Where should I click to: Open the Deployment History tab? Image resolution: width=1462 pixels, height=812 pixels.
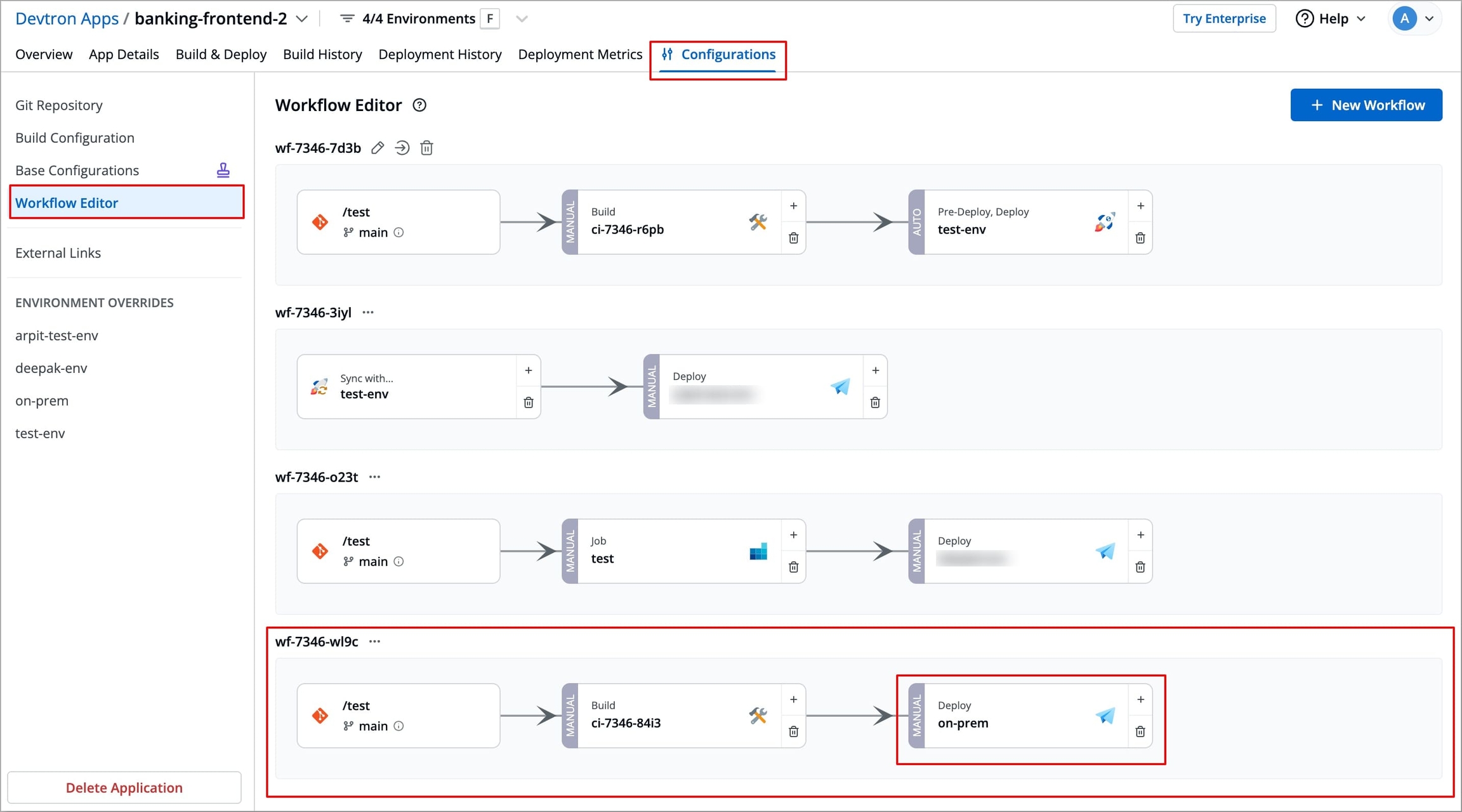pos(440,55)
